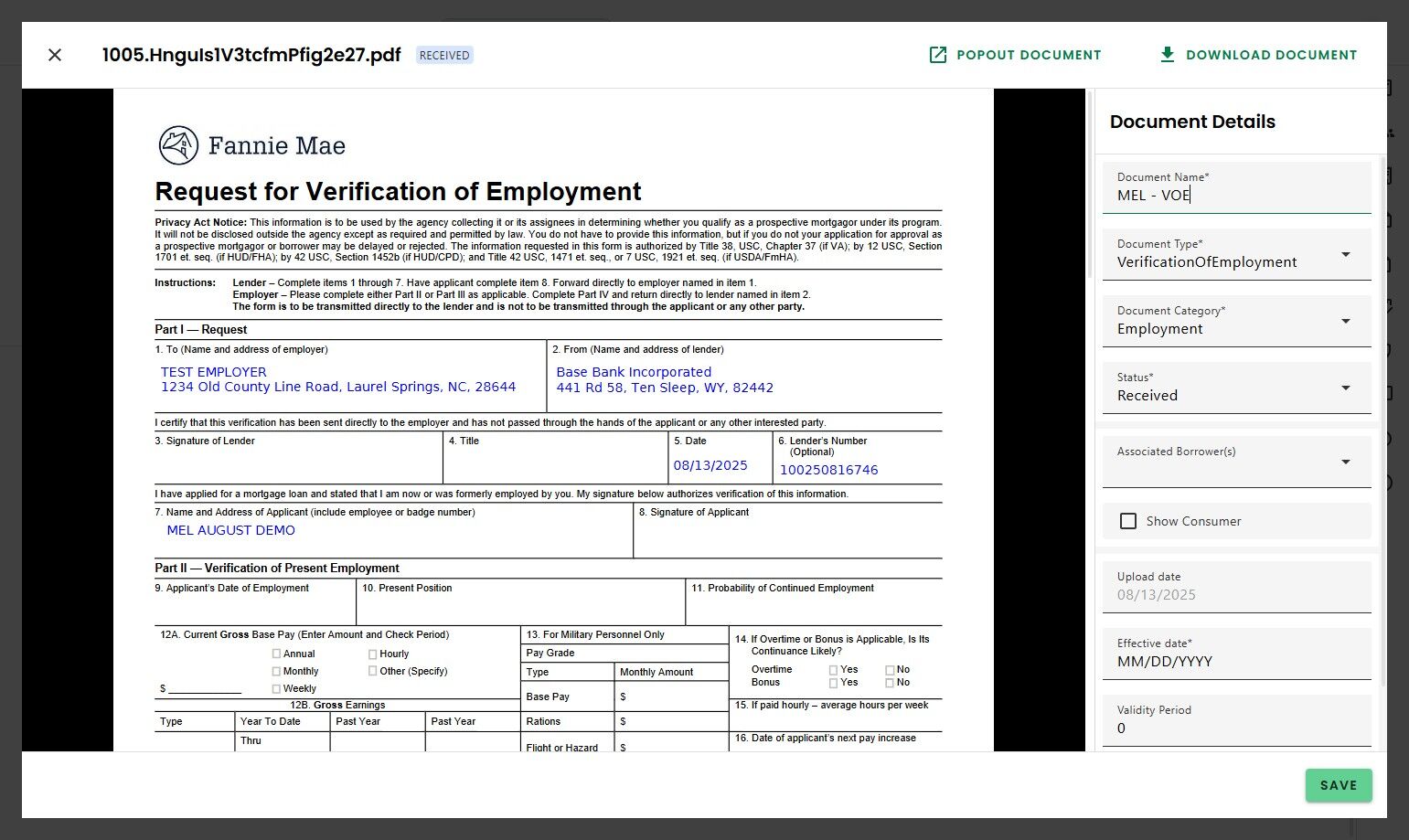Tick No in the Overtime row
1409x840 pixels.
point(890,670)
